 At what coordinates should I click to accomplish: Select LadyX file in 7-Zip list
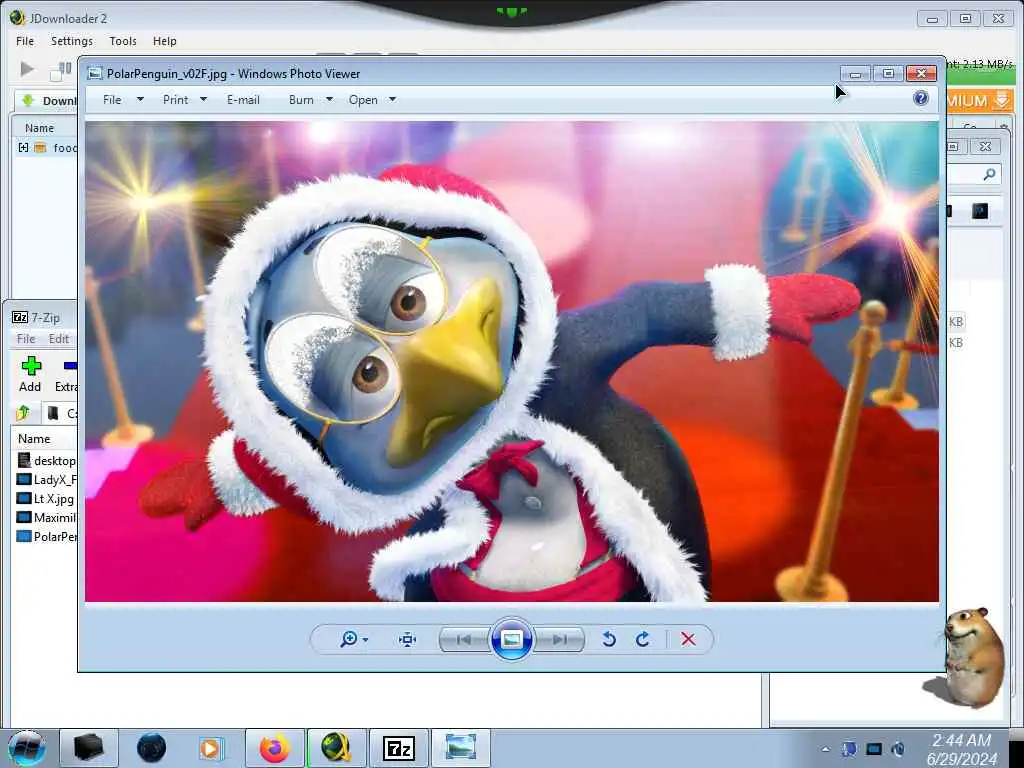point(46,479)
